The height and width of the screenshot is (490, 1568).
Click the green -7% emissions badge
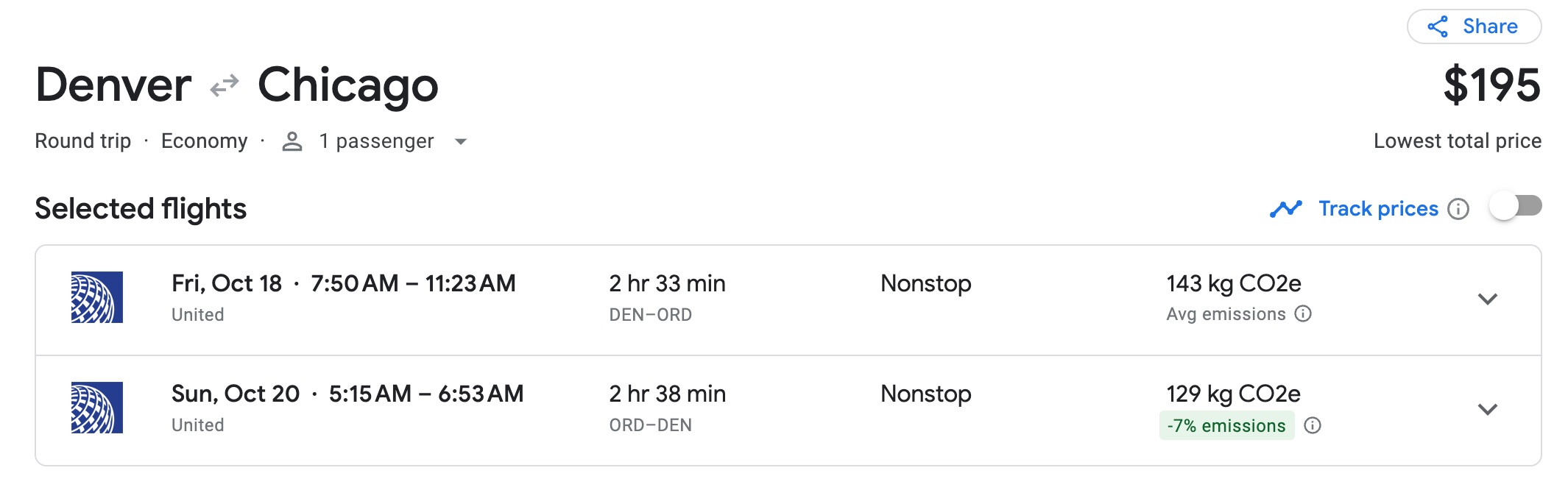1226,425
